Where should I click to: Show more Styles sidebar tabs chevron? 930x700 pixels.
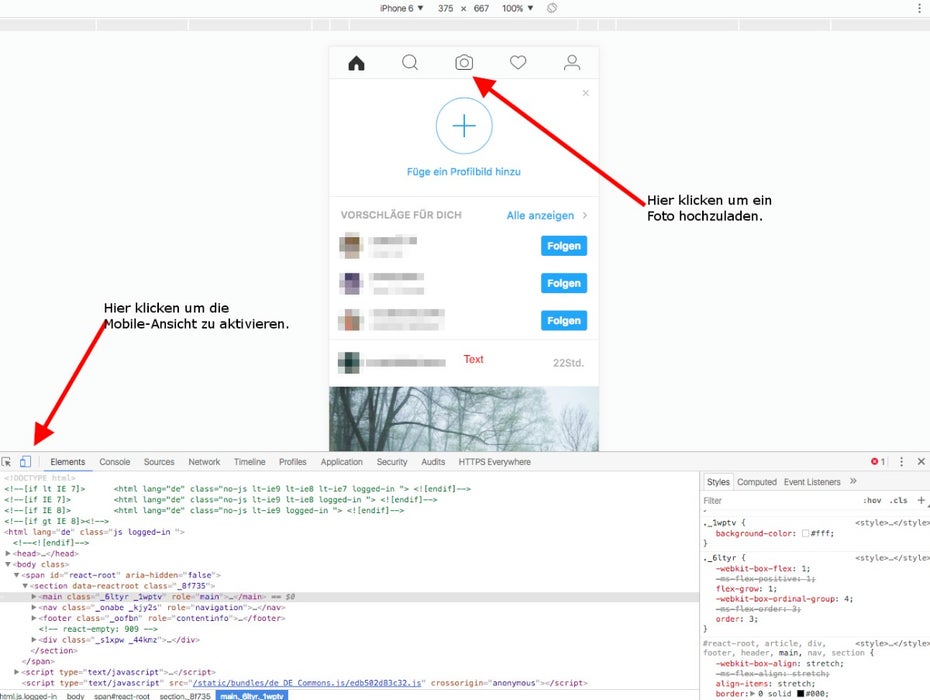[x=853, y=481]
